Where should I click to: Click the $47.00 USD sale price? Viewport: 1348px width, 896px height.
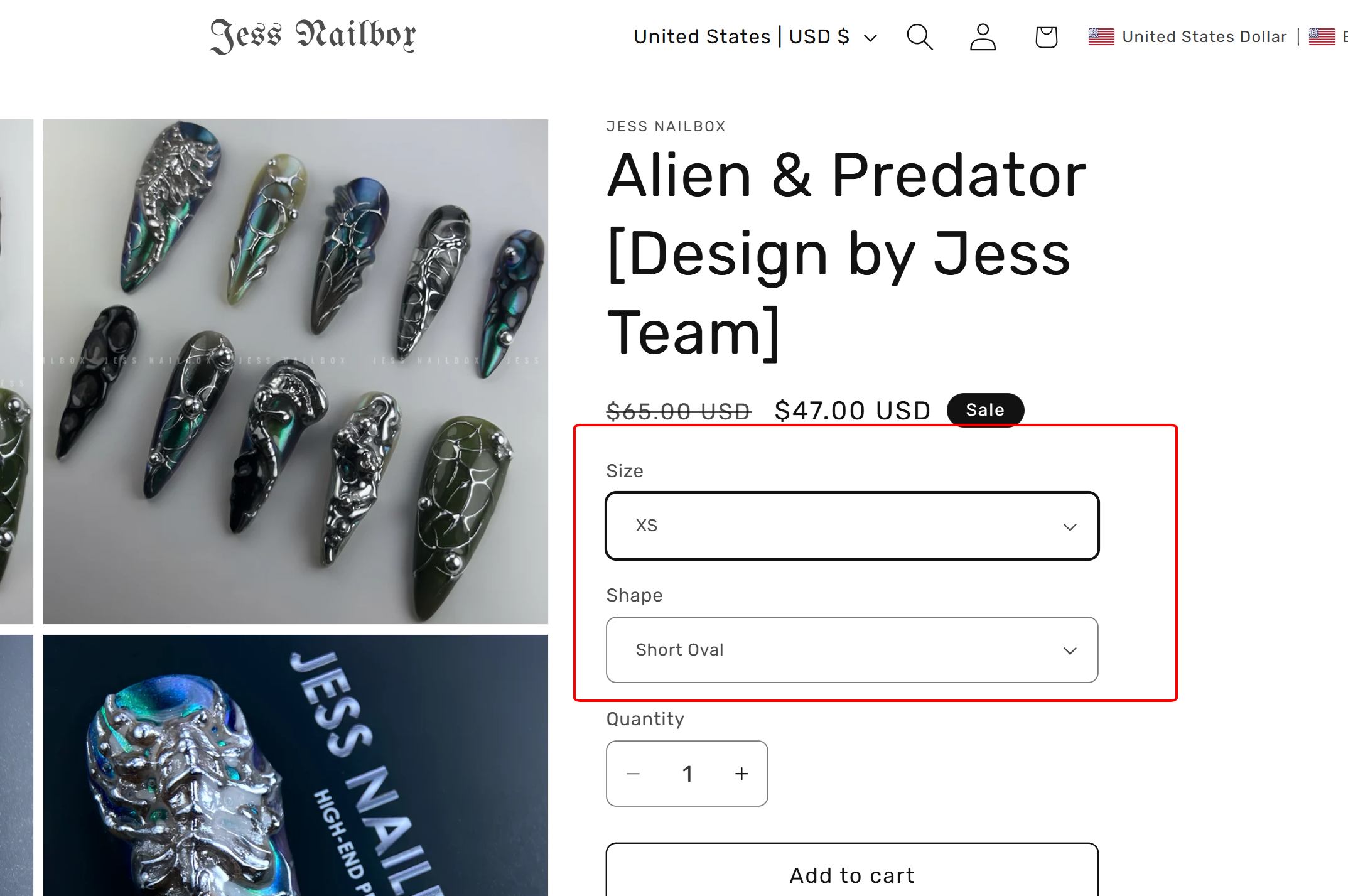[x=852, y=411]
